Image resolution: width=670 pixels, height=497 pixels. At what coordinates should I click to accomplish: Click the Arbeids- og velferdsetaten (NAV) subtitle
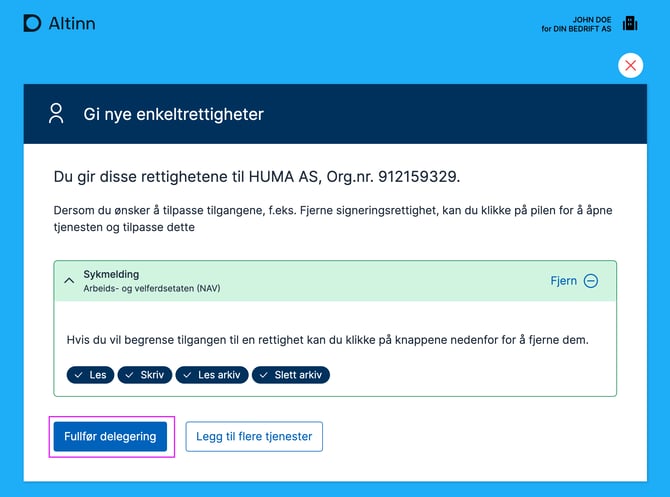[152, 288]
